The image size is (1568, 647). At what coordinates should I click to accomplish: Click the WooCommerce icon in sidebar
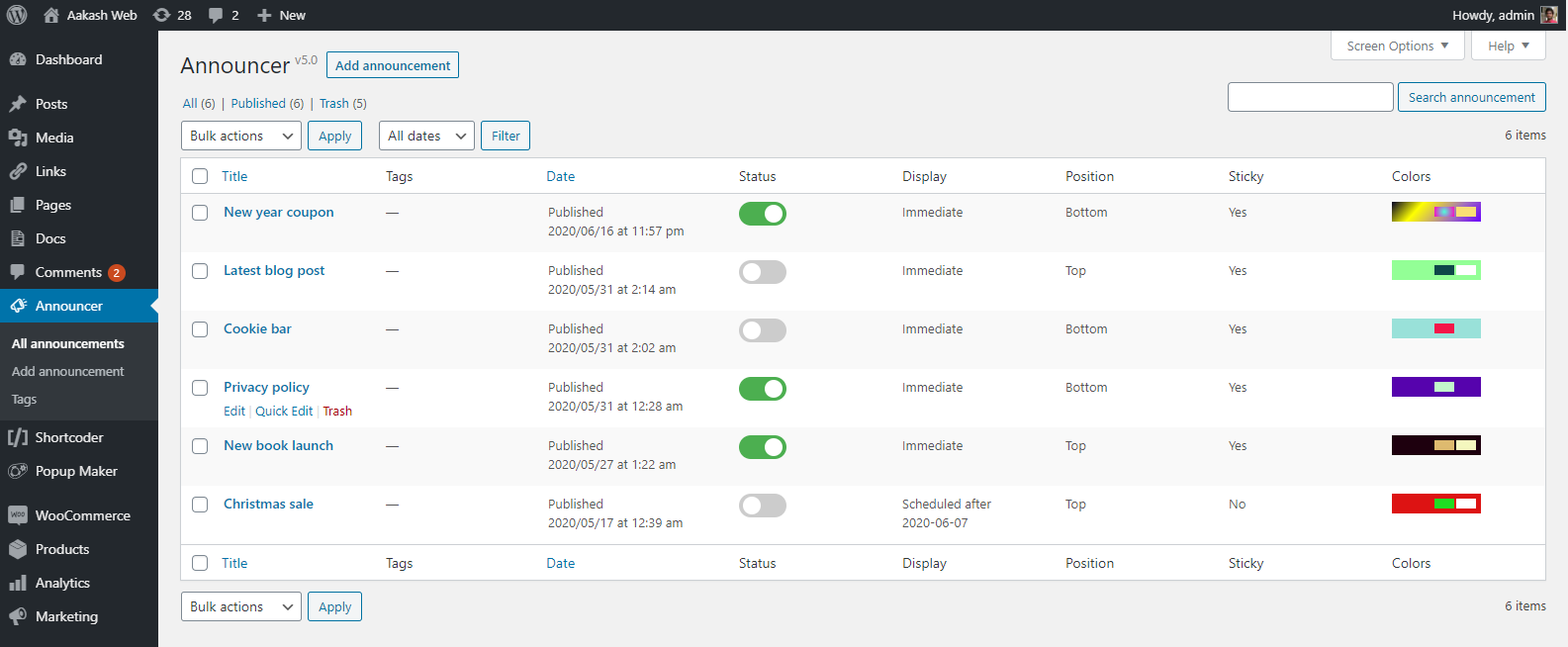click(18, 515)
